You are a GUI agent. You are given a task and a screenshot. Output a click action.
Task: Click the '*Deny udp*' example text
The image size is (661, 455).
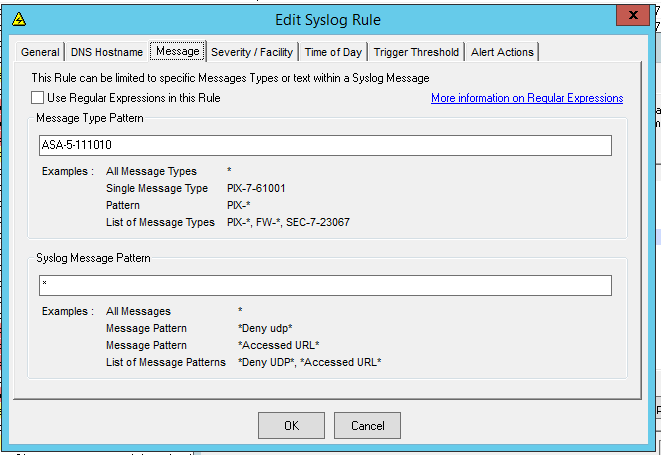coord(265,328)
